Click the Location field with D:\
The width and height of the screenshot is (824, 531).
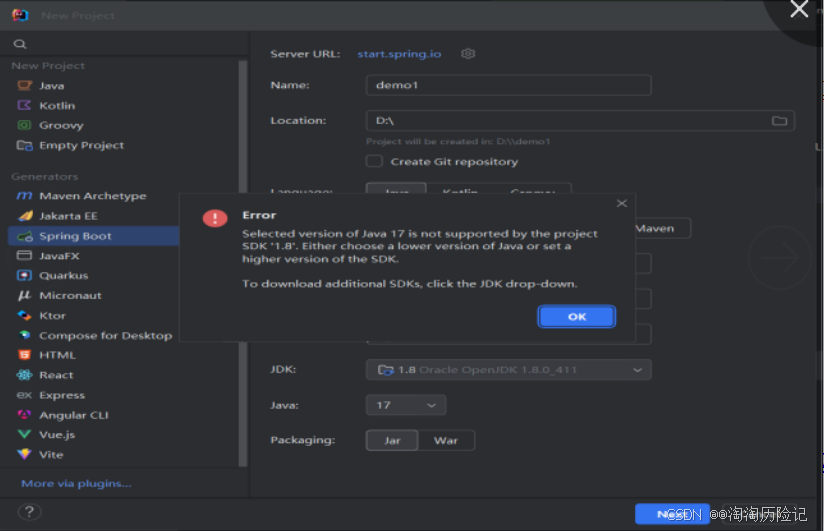coord(580,121)
